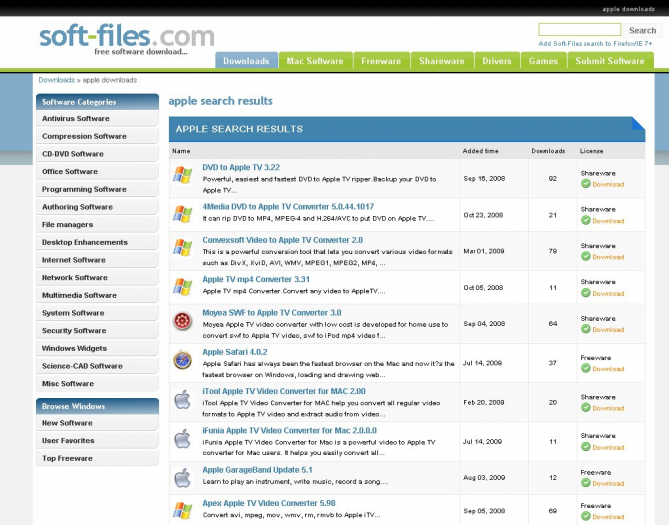The height and width of the screenshot is (525, 669).
Task: Open Convexsoft Video to Apple TV Converter 2.8
Action: [282, 240]
